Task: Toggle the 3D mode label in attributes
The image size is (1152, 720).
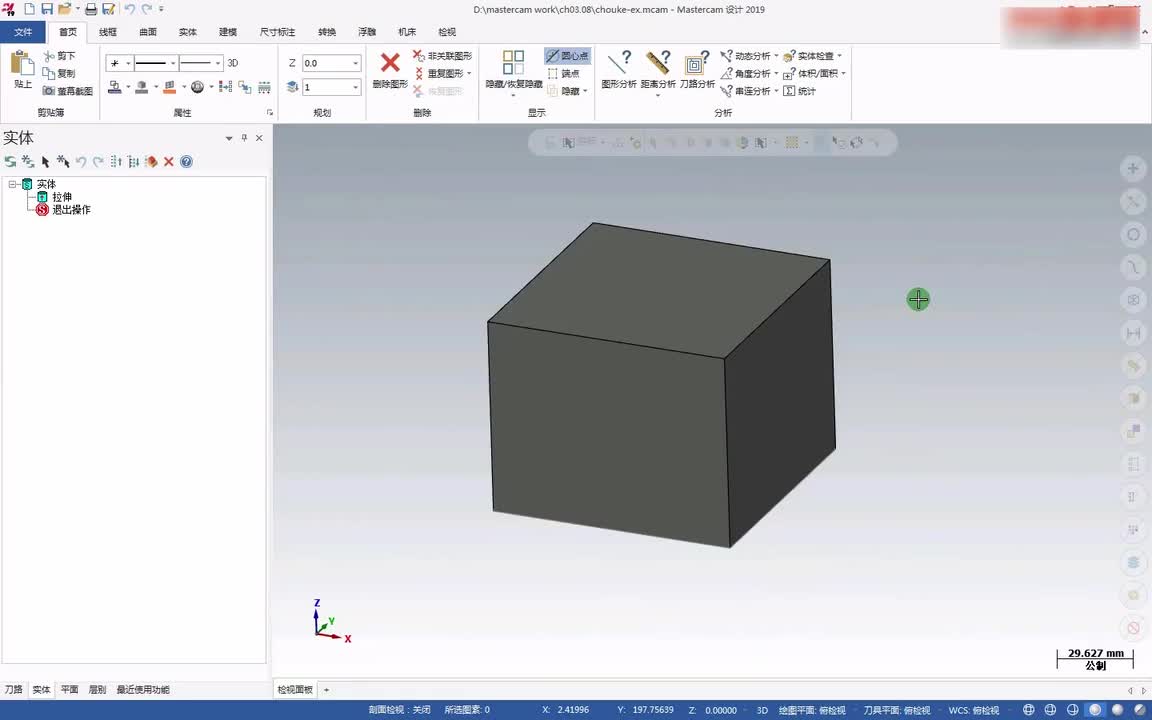Action: (233, 63)
